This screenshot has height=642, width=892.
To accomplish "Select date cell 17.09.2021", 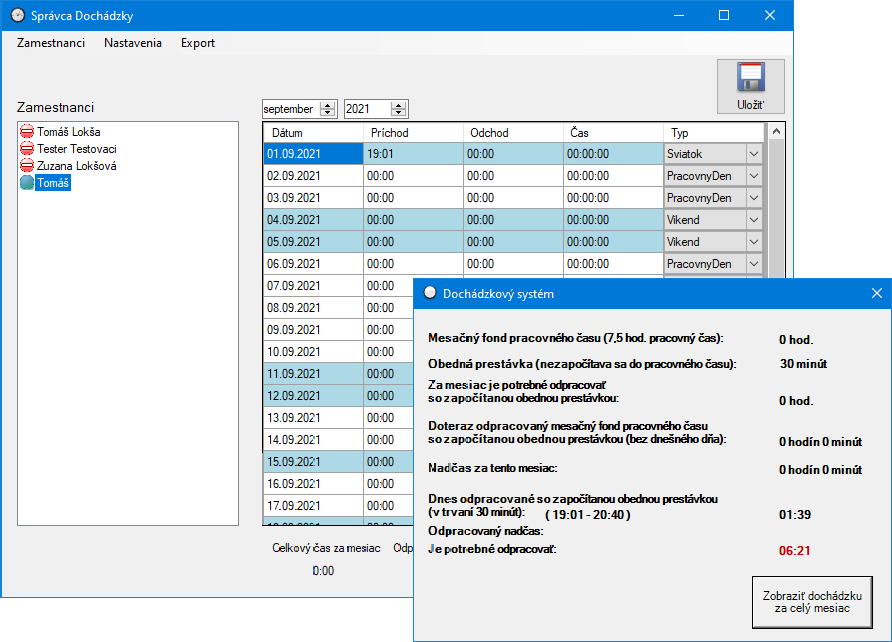I will coord(313,506).
